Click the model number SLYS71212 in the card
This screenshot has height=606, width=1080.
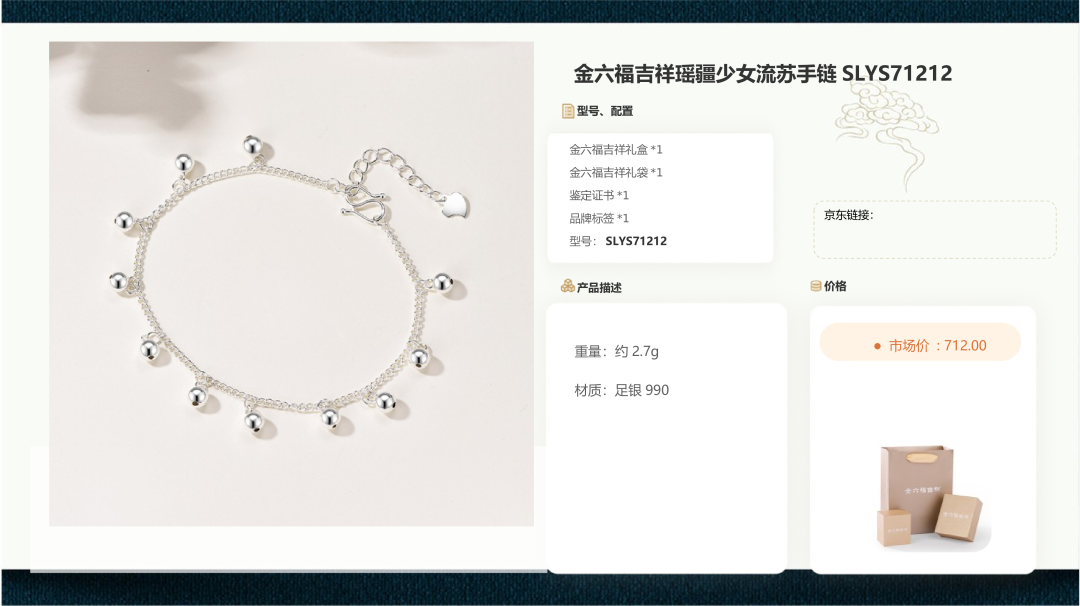click(x=636, y=241)
